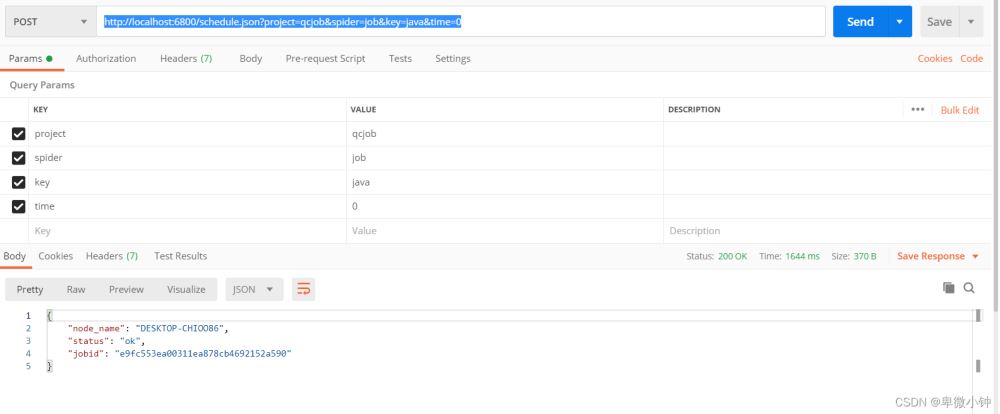Open the Pre-request Script tab
Screen dimensions: 1000x414
pos(325,59)
